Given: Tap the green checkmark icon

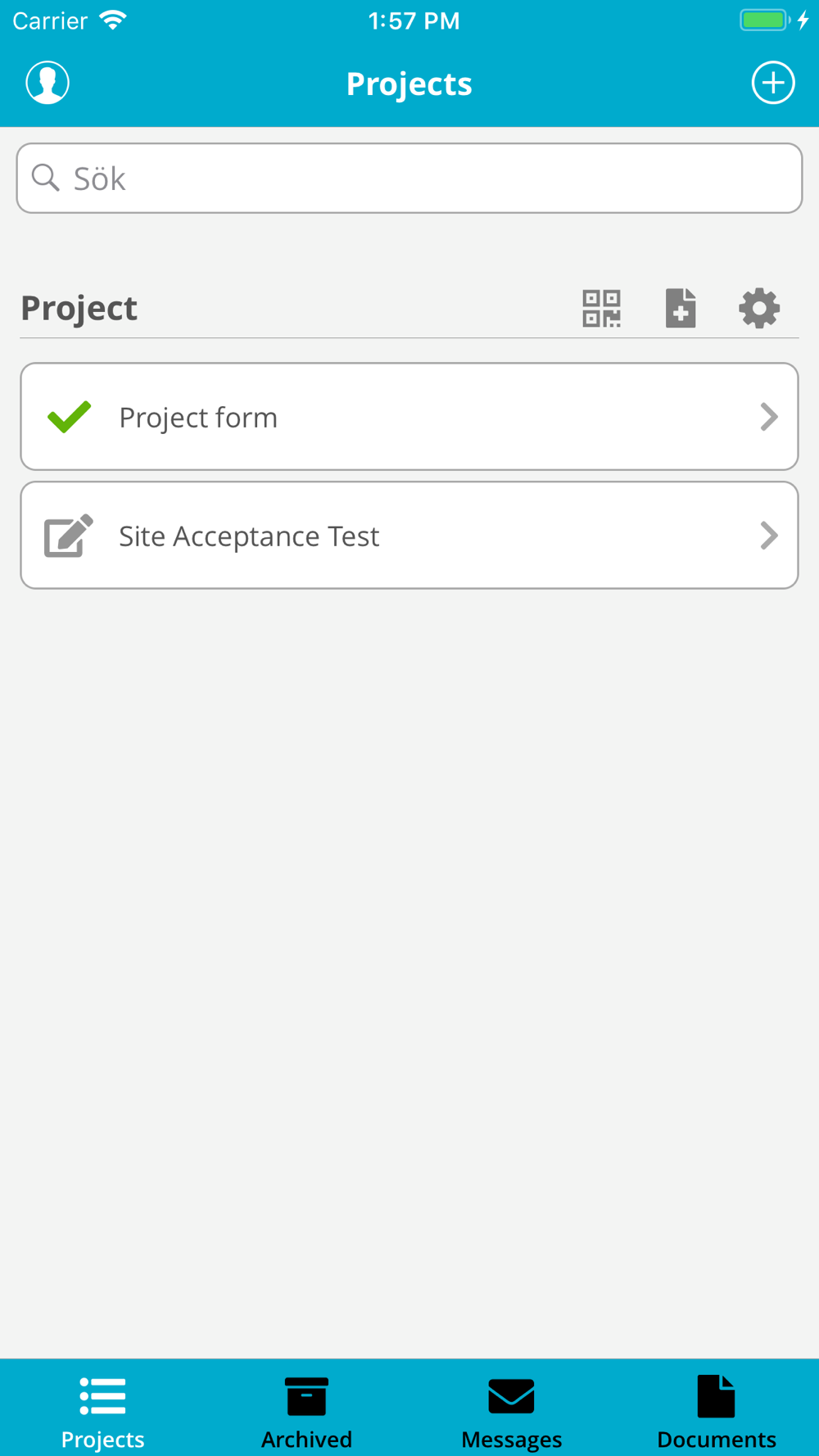Looking at the screenshot, I should [70, 417].
